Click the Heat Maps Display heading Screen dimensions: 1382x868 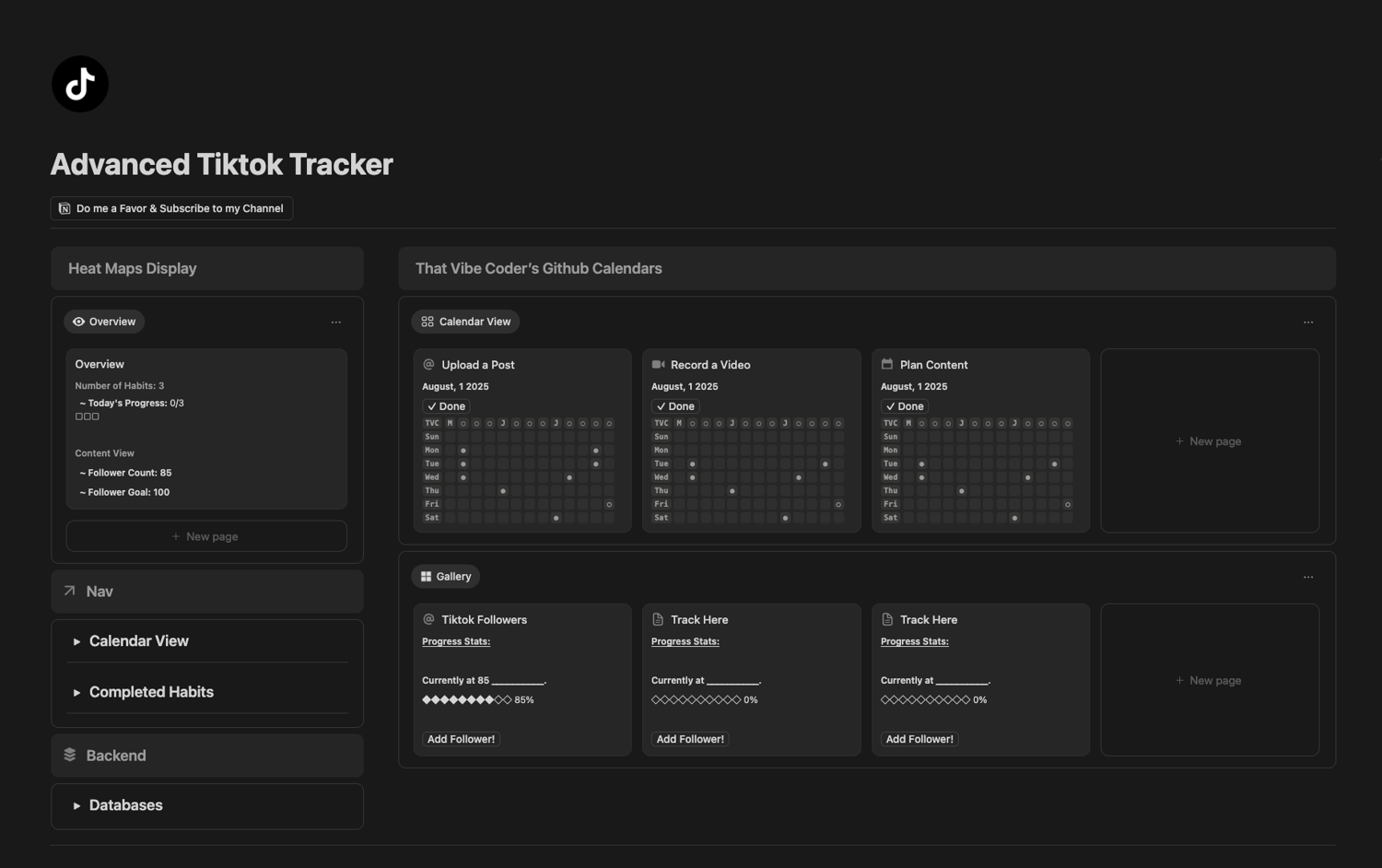pos(133,268)
